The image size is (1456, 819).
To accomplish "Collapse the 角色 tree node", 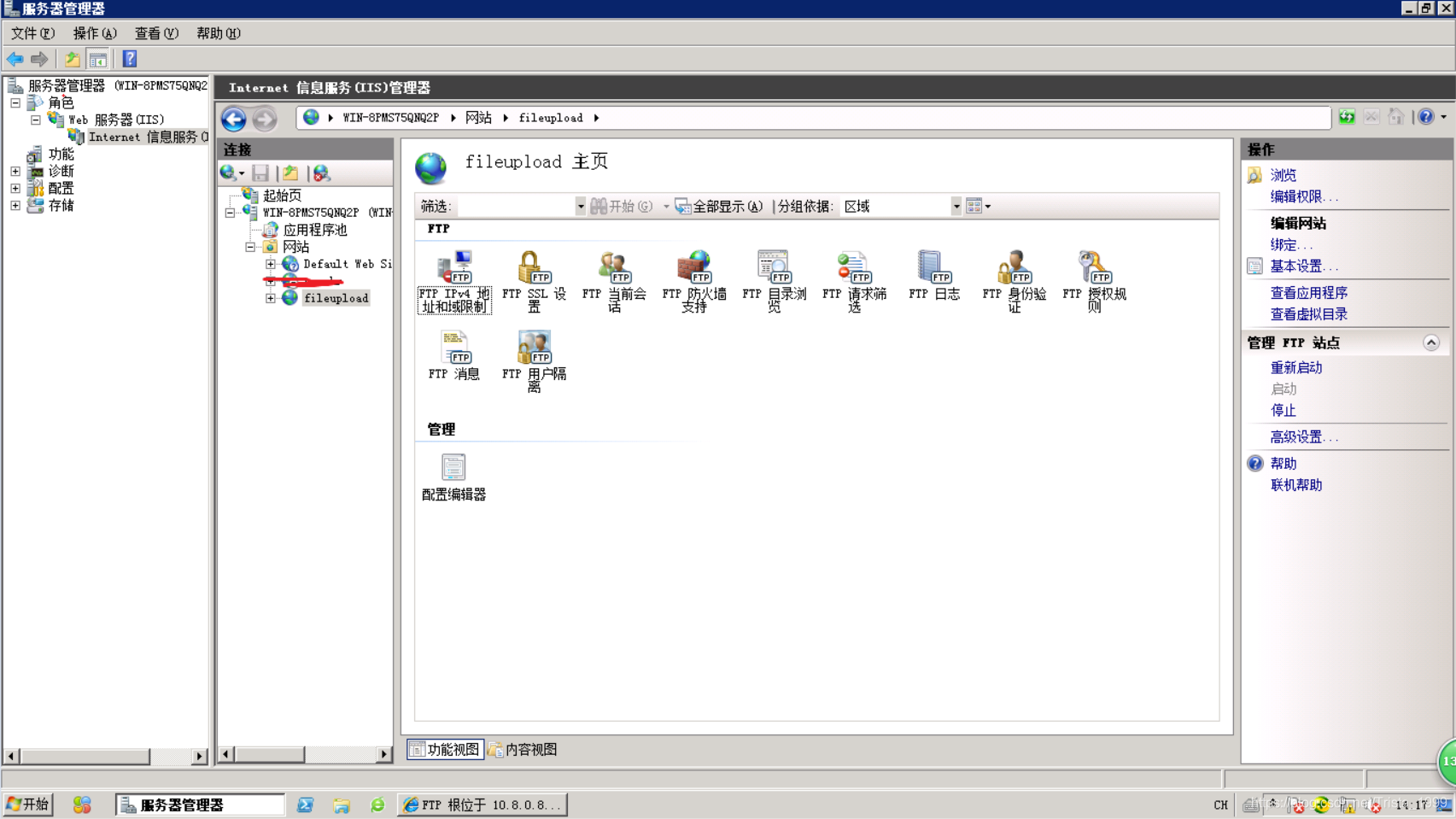I will coord(15,102).
